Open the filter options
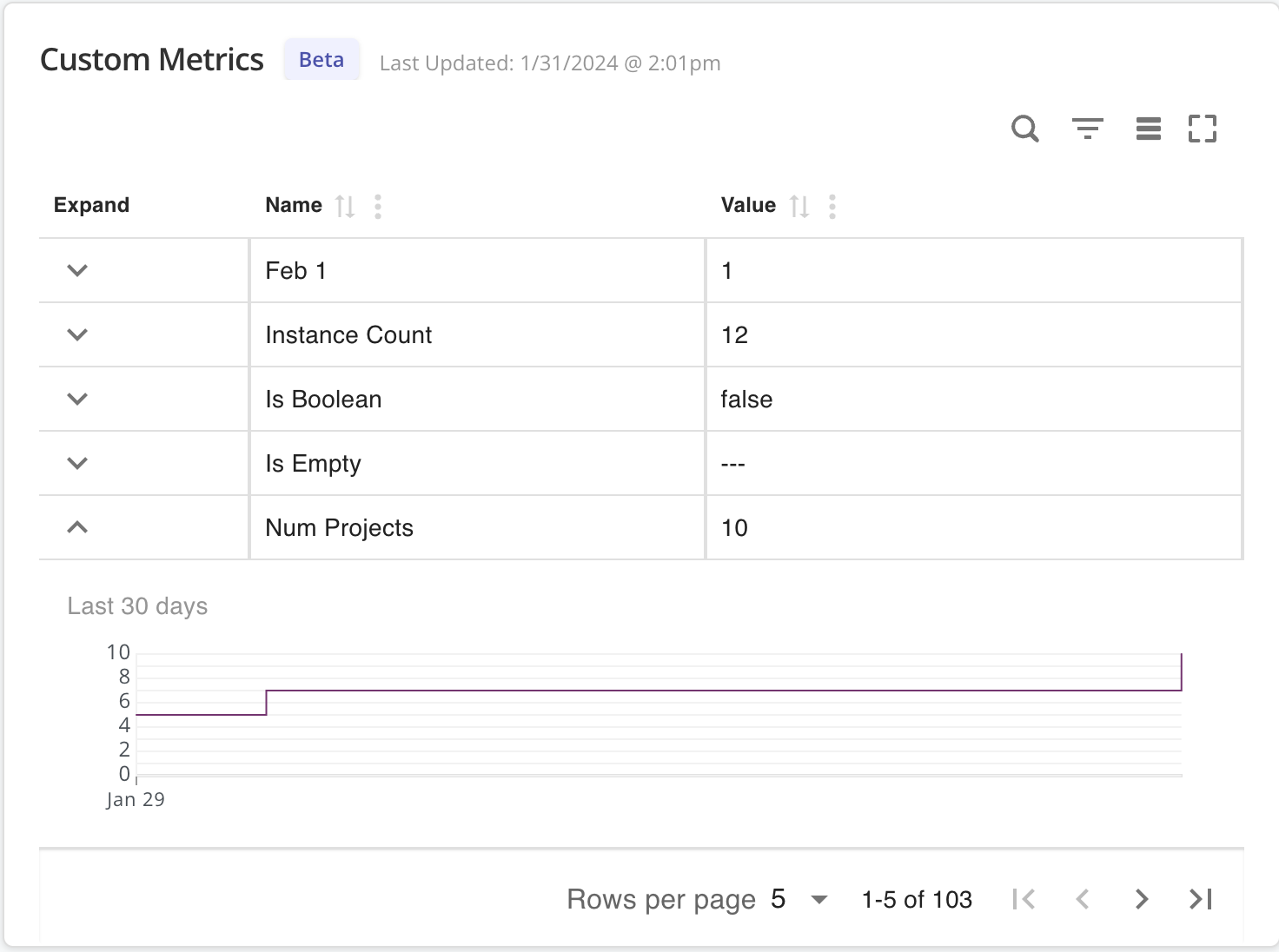This screenshot has height=952, width=1279. pos(1088,128)
